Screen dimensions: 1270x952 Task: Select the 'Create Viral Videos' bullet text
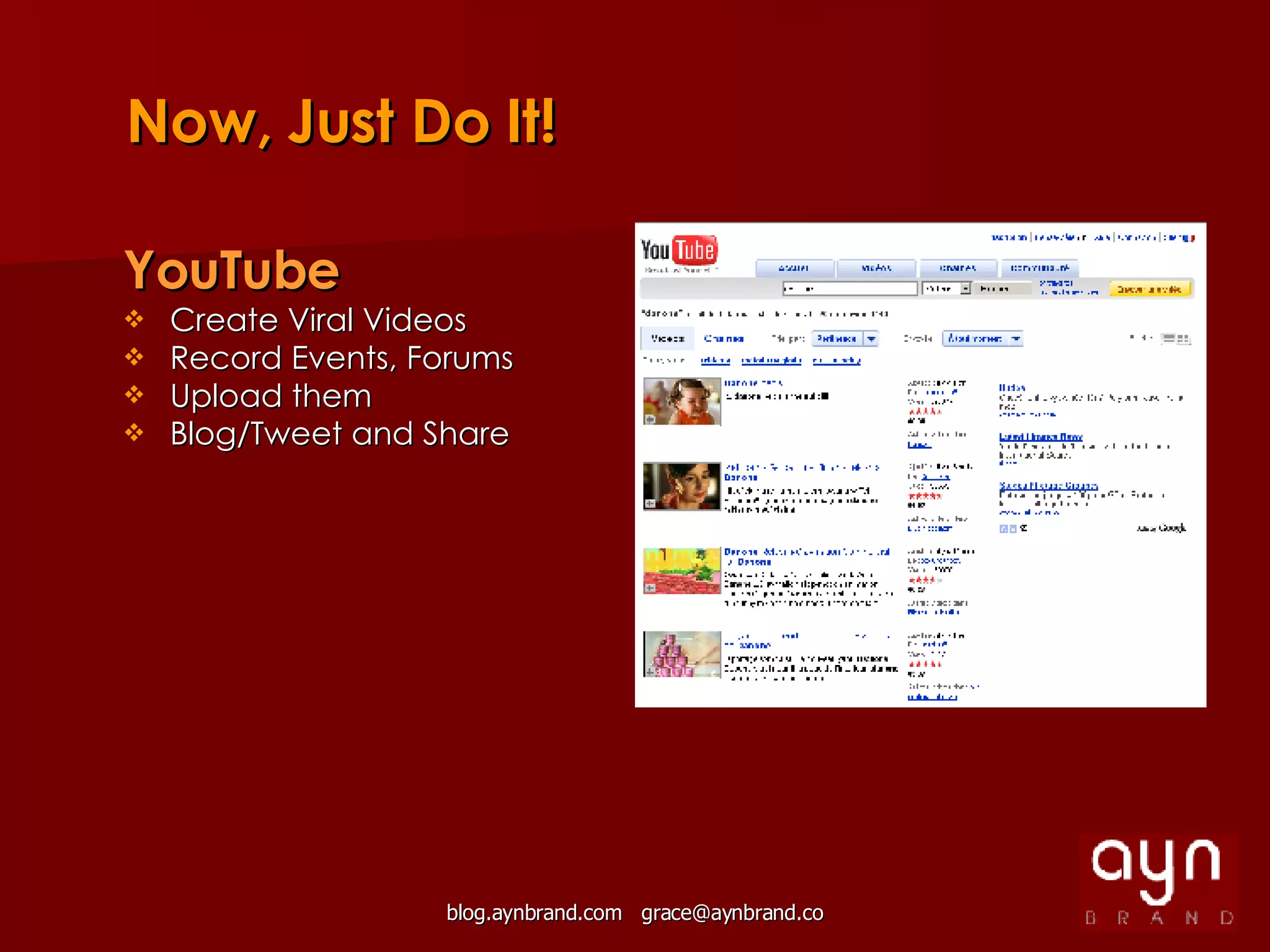coord(318,320)
